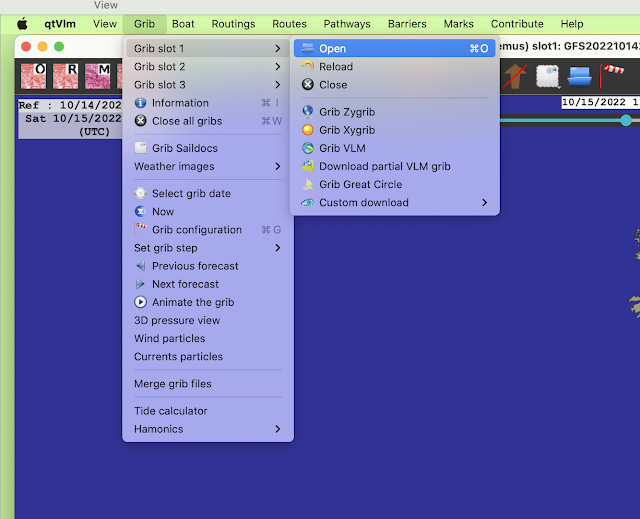
Task: Expand Grib slot 1 submenu
Action: coord(208,48)
